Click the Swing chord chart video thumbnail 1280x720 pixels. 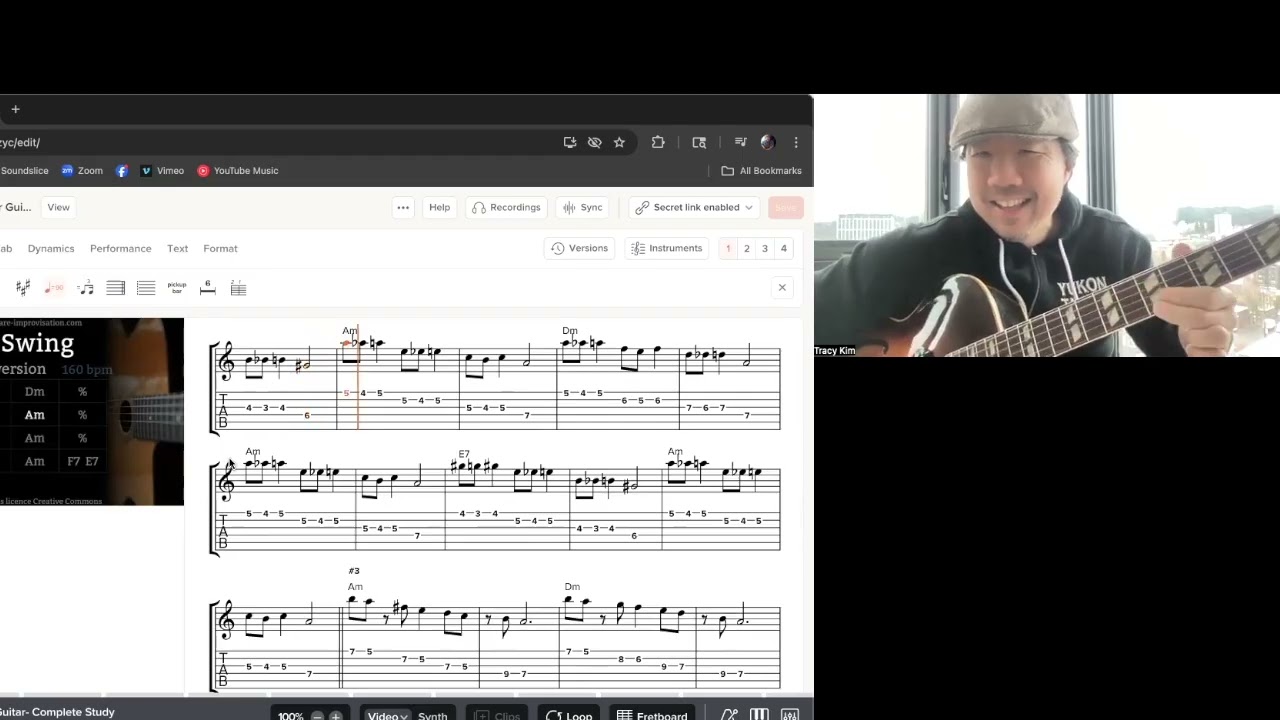[x=92, y=411]
